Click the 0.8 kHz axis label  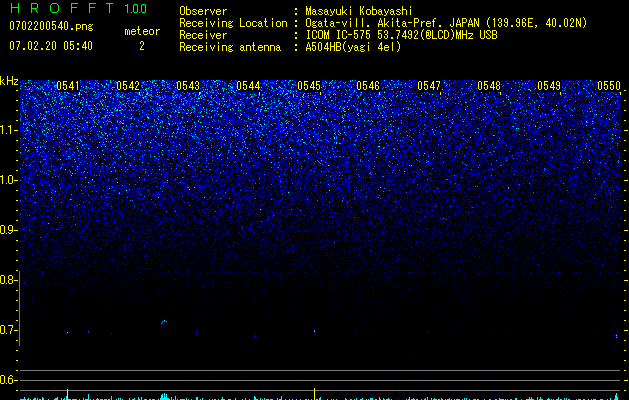[8, 280]
